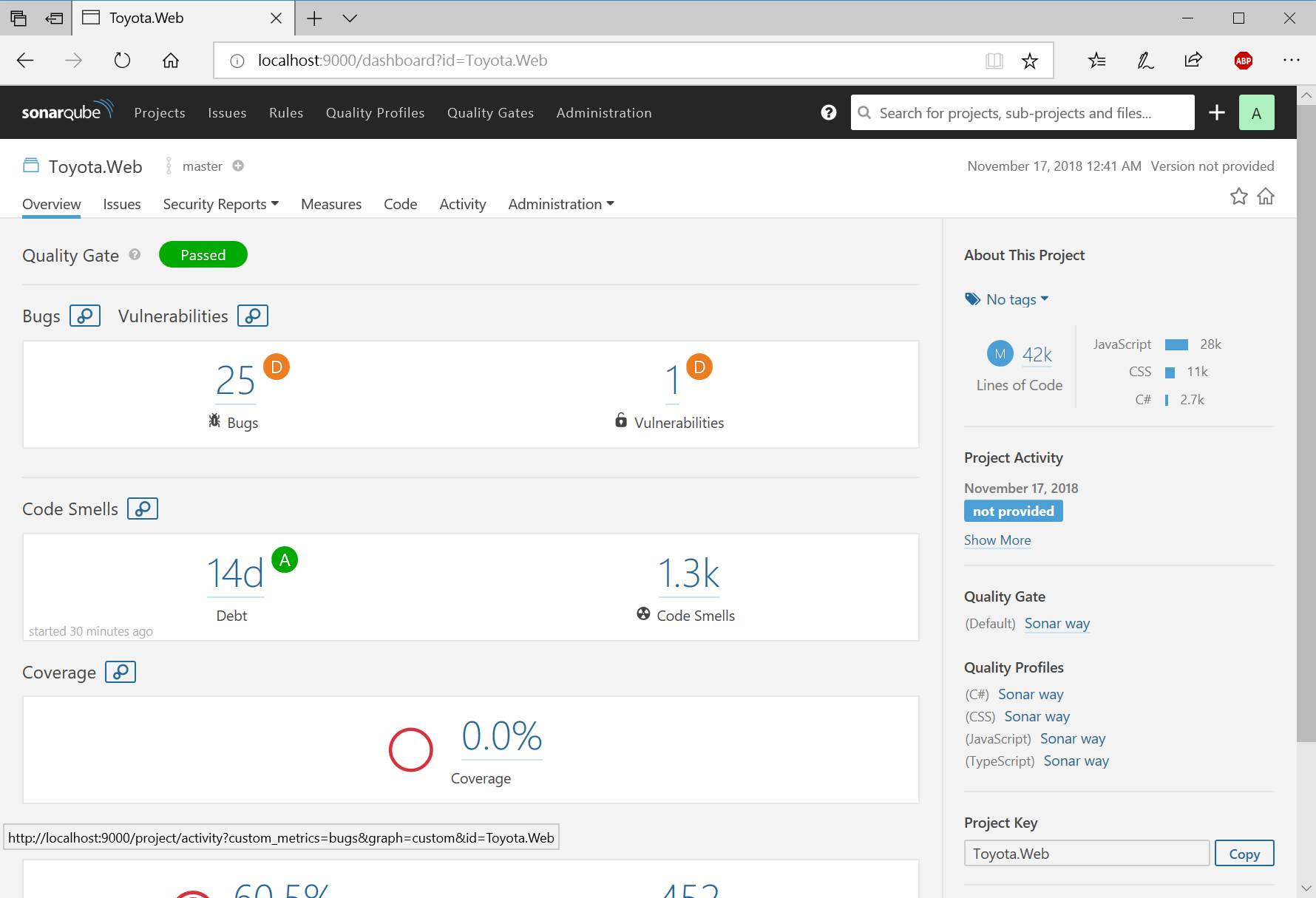Viewport: 1316px width, 898px height.
Task: Switch to the Activity tab
Action: pos(463,204)
